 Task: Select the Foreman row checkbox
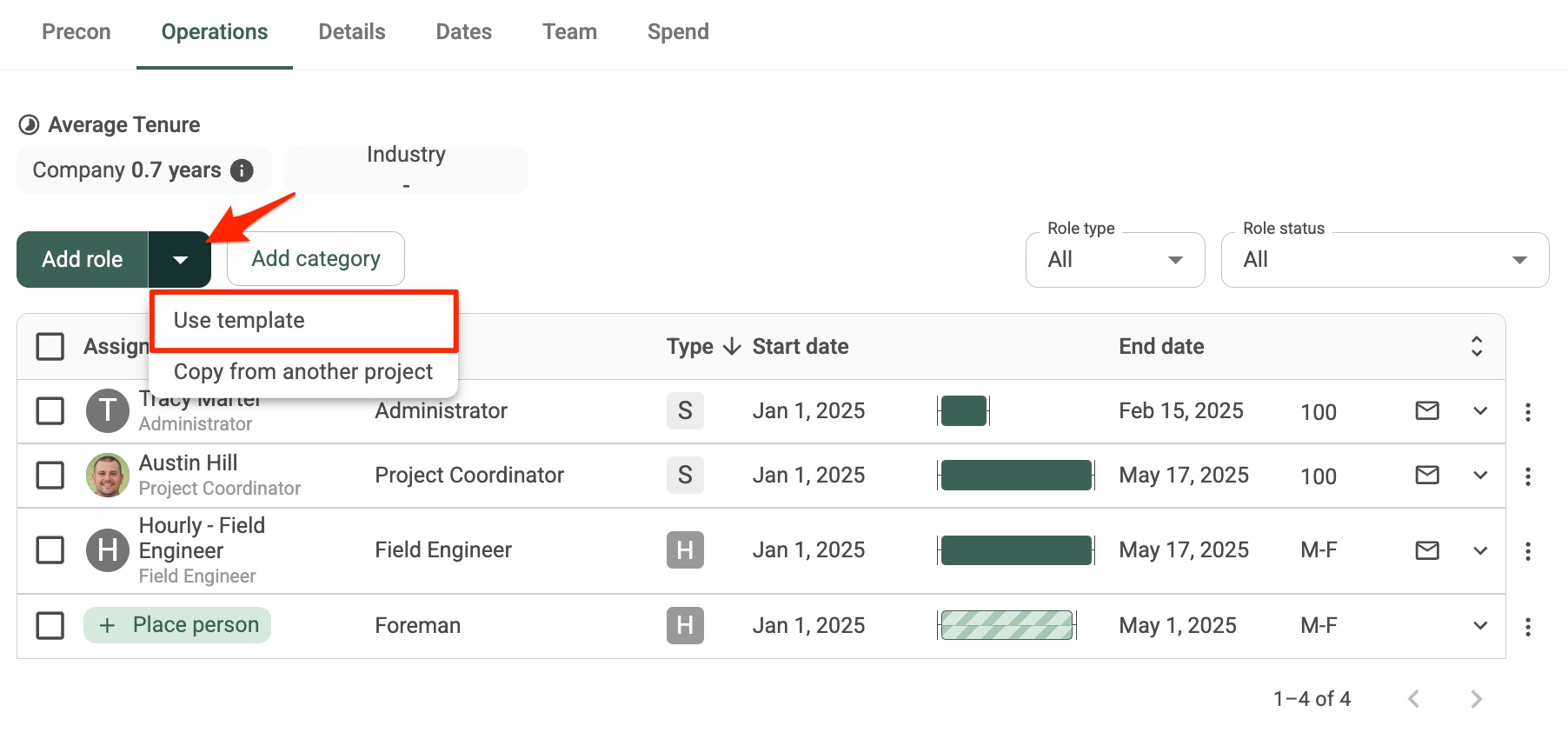pyautogui.click(x=50, y=625)
